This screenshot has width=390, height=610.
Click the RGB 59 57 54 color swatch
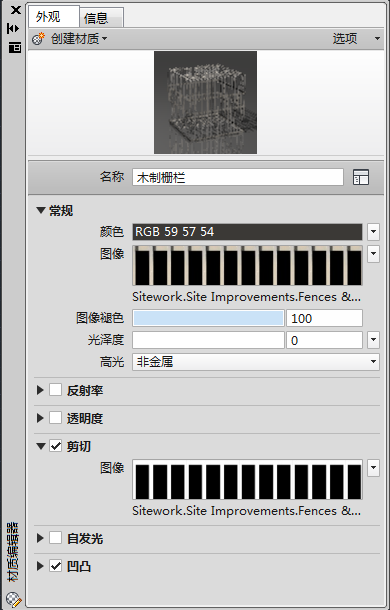click(x=247, y=232)
